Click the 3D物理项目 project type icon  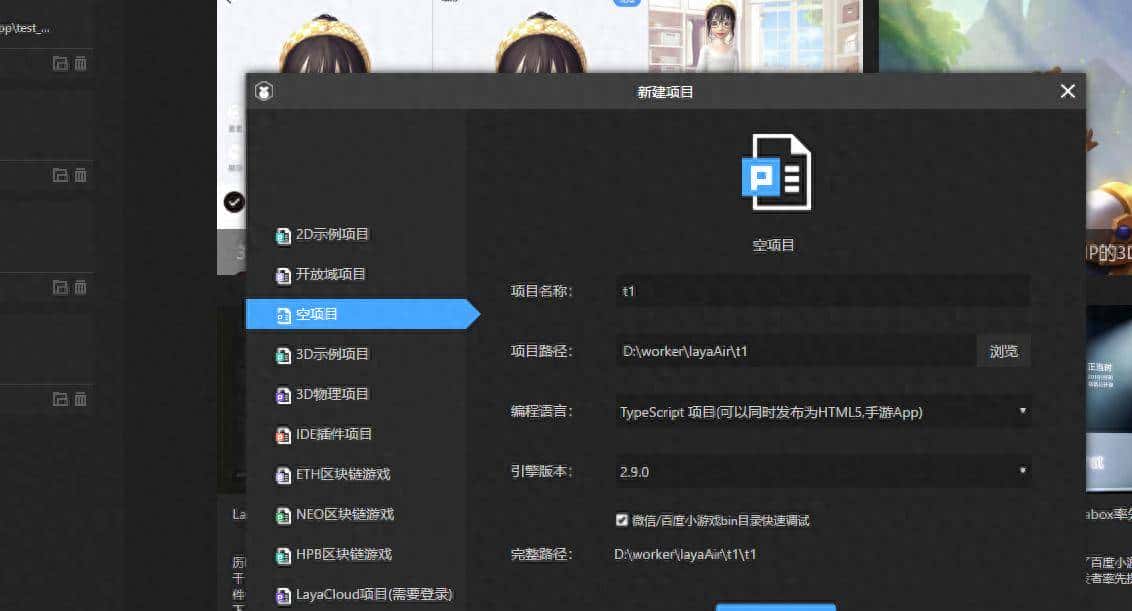[281, 394]
